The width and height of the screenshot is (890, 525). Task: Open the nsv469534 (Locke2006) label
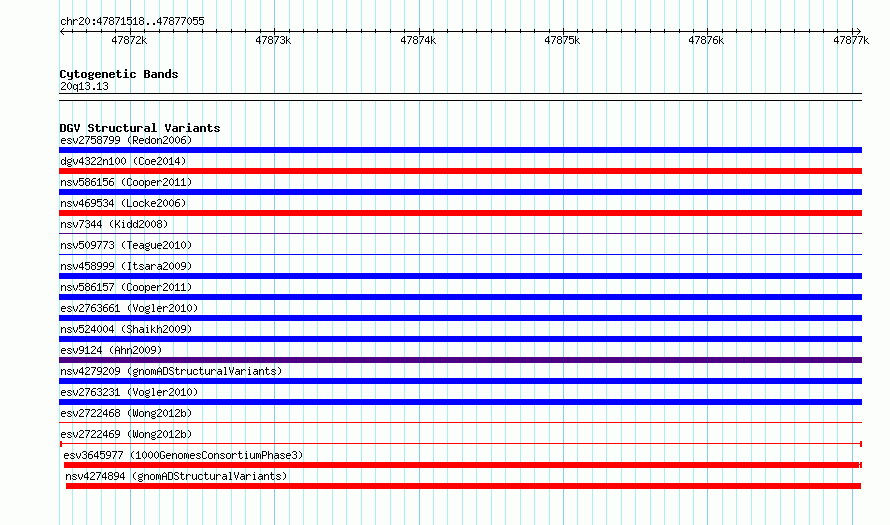coord(123,203)
